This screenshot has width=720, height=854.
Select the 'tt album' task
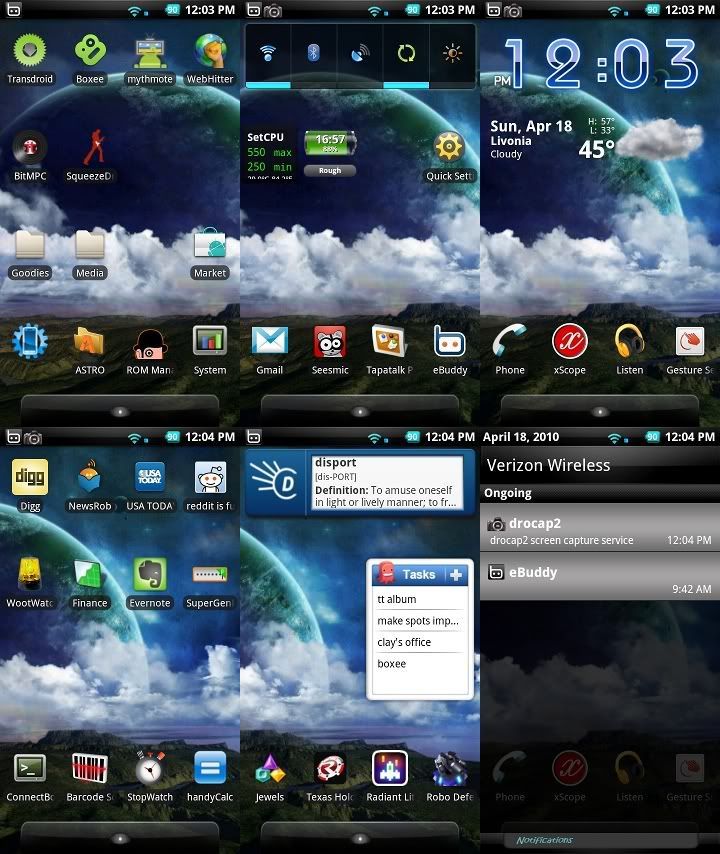point(419,599)
